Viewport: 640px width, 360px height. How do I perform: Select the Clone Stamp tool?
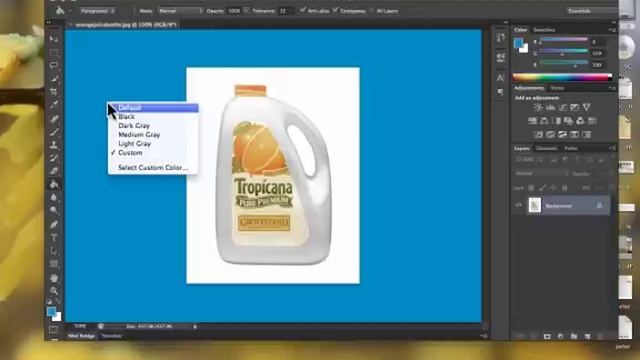[x=53, y=145]
